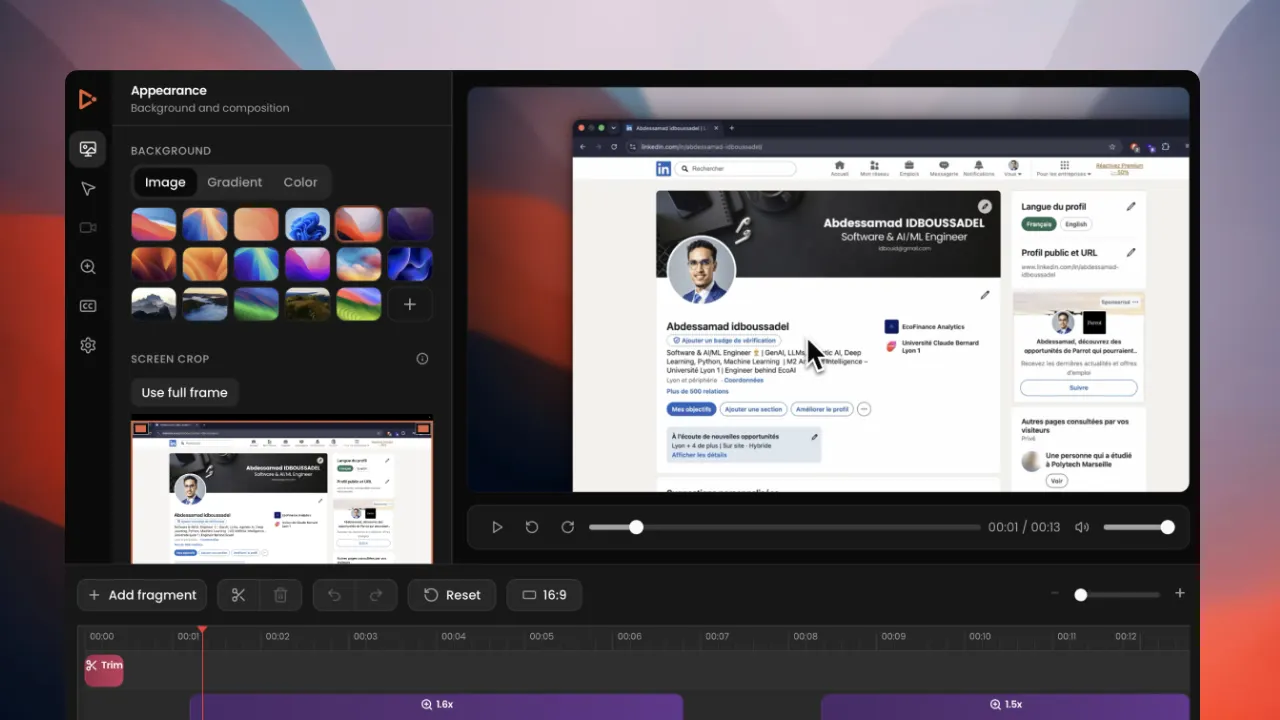Open the cursor settings in the sidebar
The height and width of the screenshot is (720, 1280).
(x=88, y=189)
